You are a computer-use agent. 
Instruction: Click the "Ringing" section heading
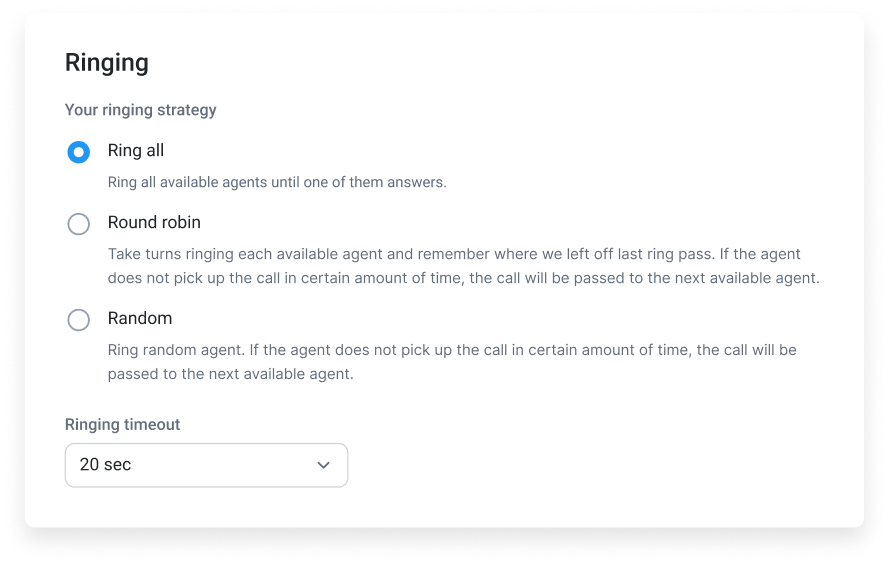pos(106,63)
